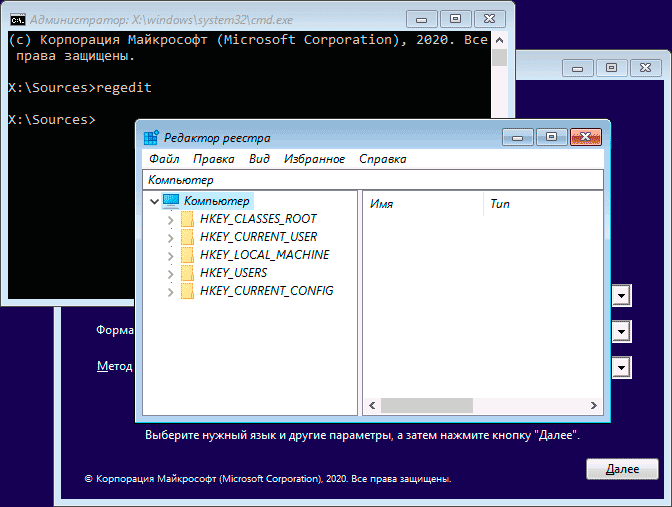Click the HKEY_CURRENT_USER folder icon
This screenshot has height=507, width=672.
187,237
